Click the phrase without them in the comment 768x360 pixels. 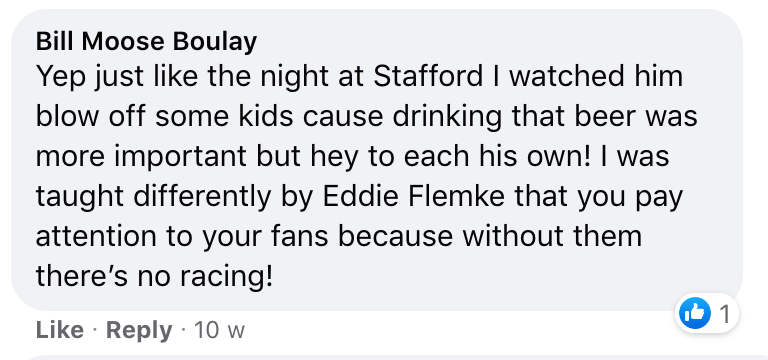[552, 237]
